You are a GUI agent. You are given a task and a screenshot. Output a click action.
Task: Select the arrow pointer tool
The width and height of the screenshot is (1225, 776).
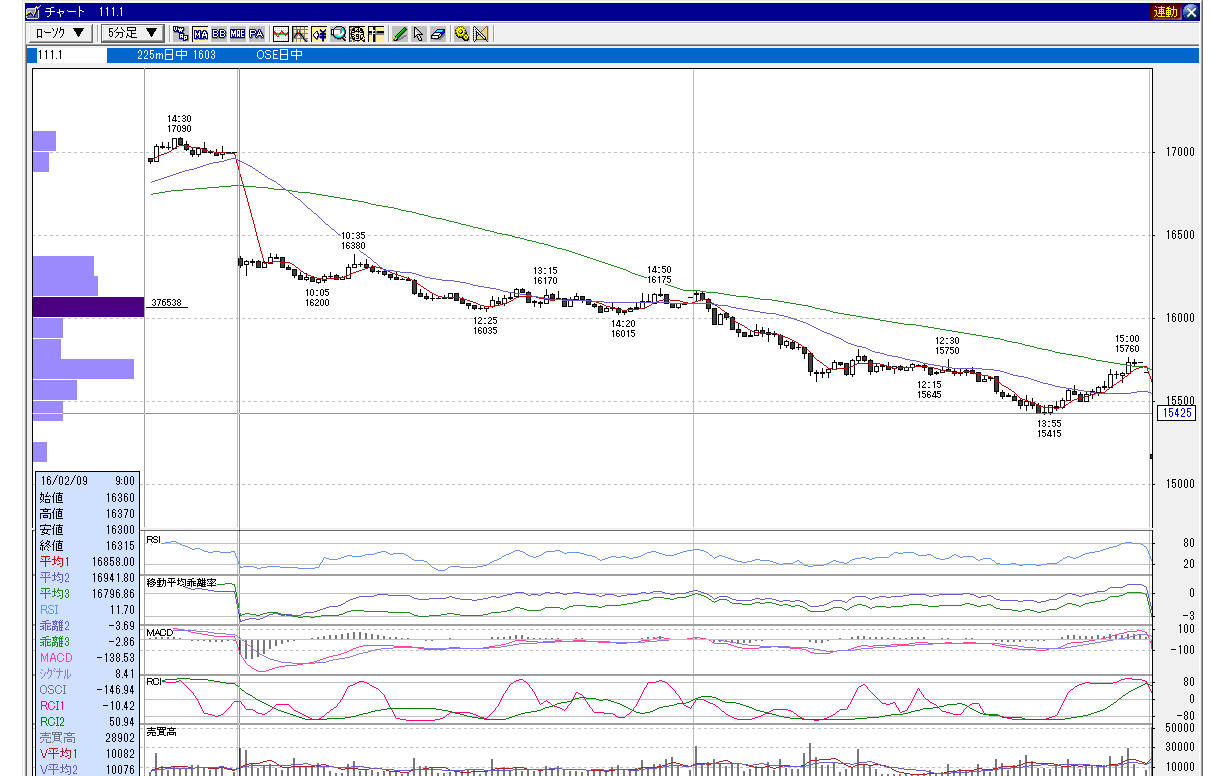coord(418,34)
